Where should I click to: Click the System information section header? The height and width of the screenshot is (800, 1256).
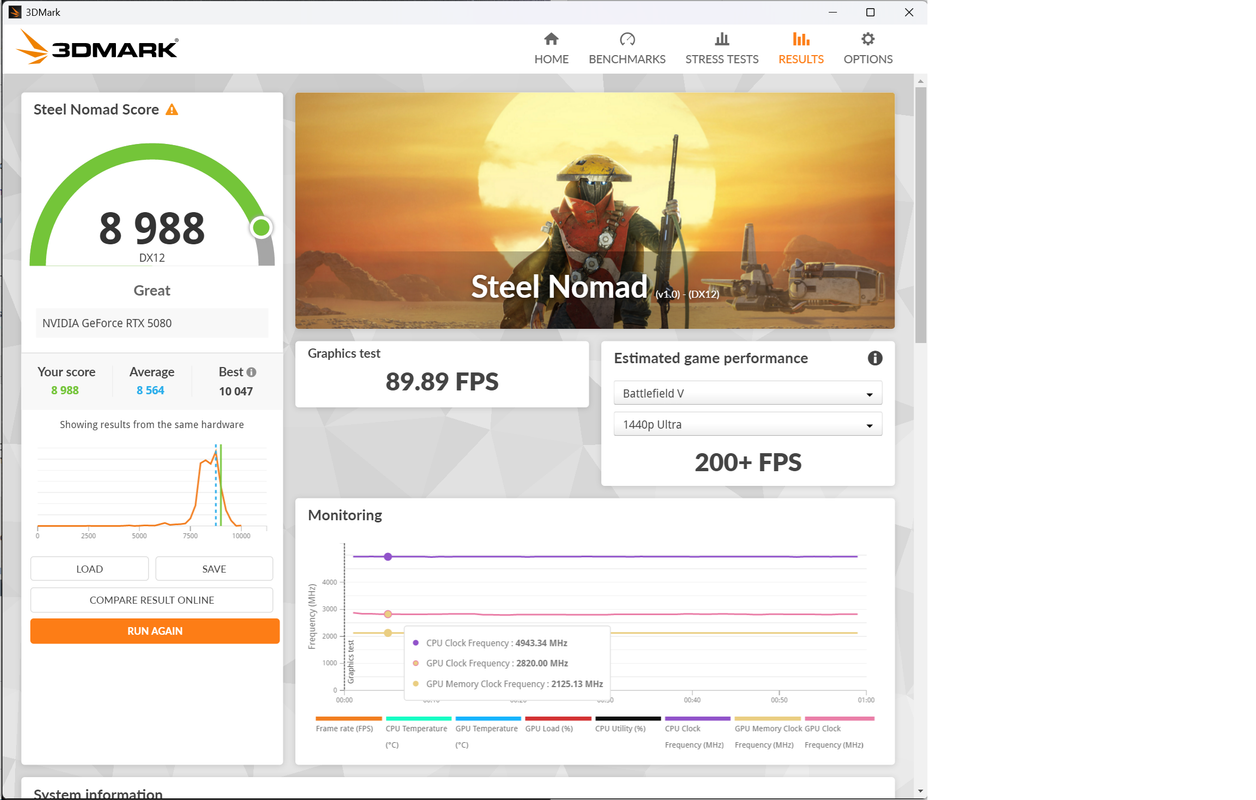tap(98, 794)
